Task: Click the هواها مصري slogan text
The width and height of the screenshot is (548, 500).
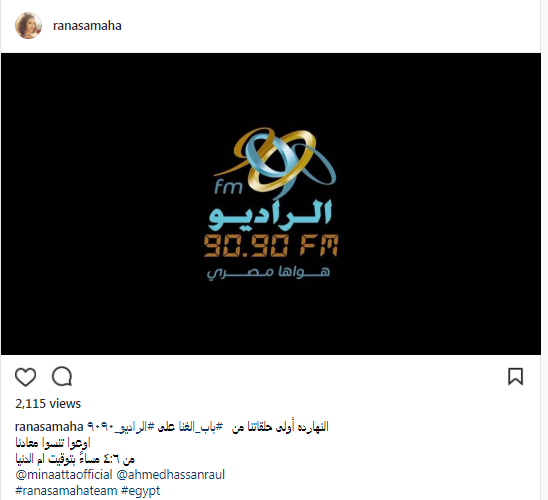Action: click(268, 273)
